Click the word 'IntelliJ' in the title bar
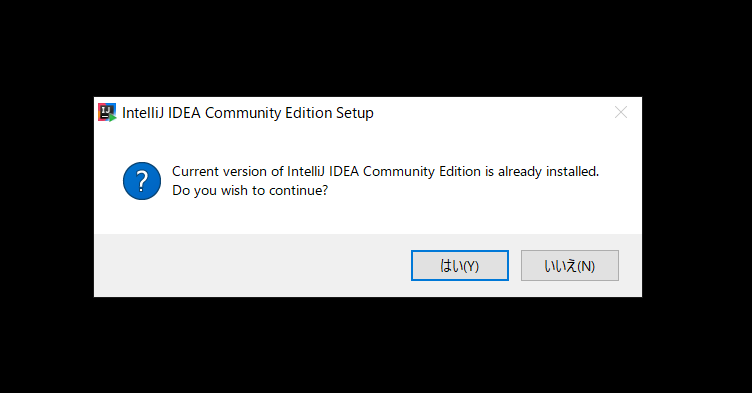This screenshot has width=752, height=393. click(142, 113)
